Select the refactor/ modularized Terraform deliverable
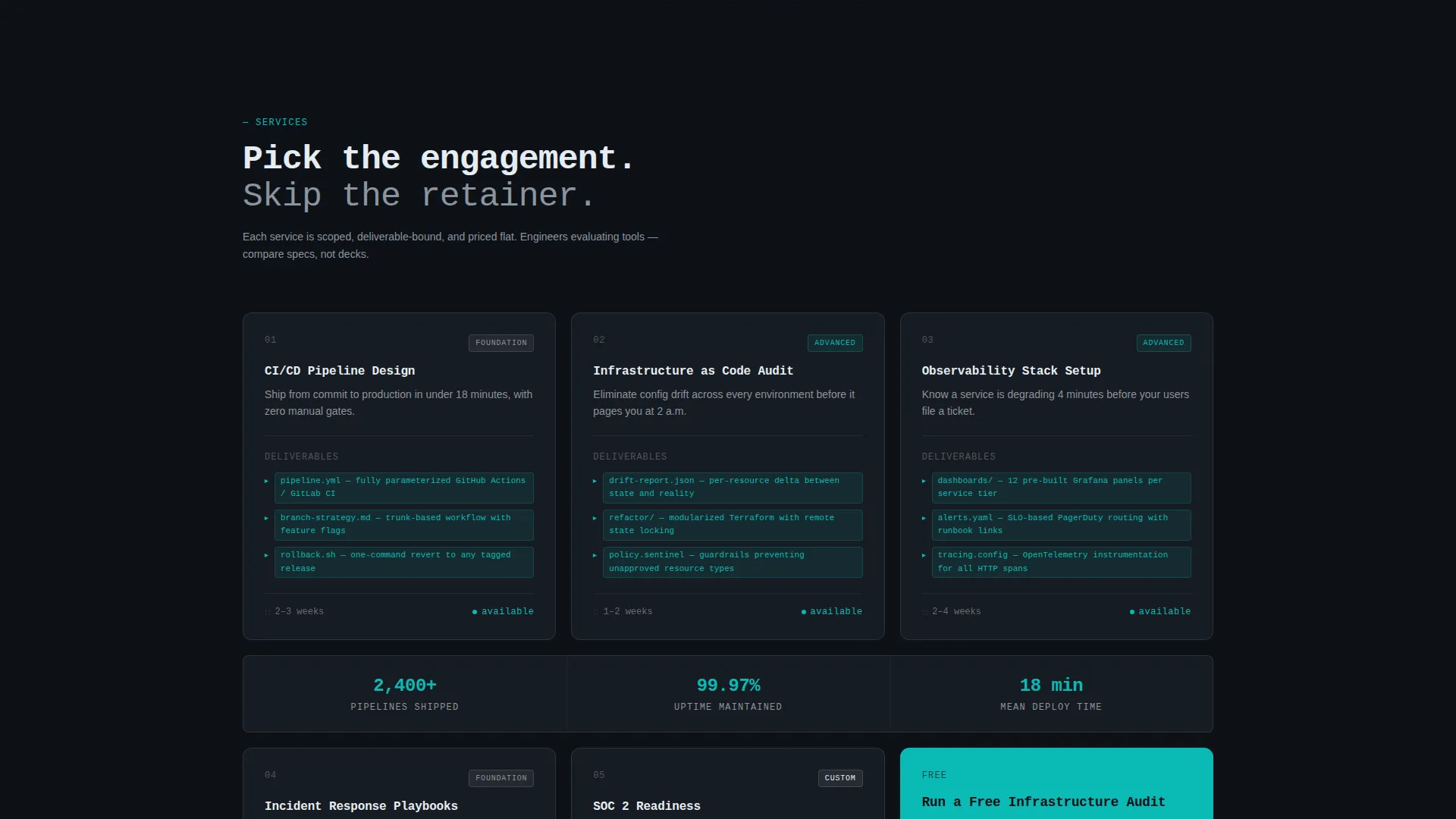 (x=733, y=525)
